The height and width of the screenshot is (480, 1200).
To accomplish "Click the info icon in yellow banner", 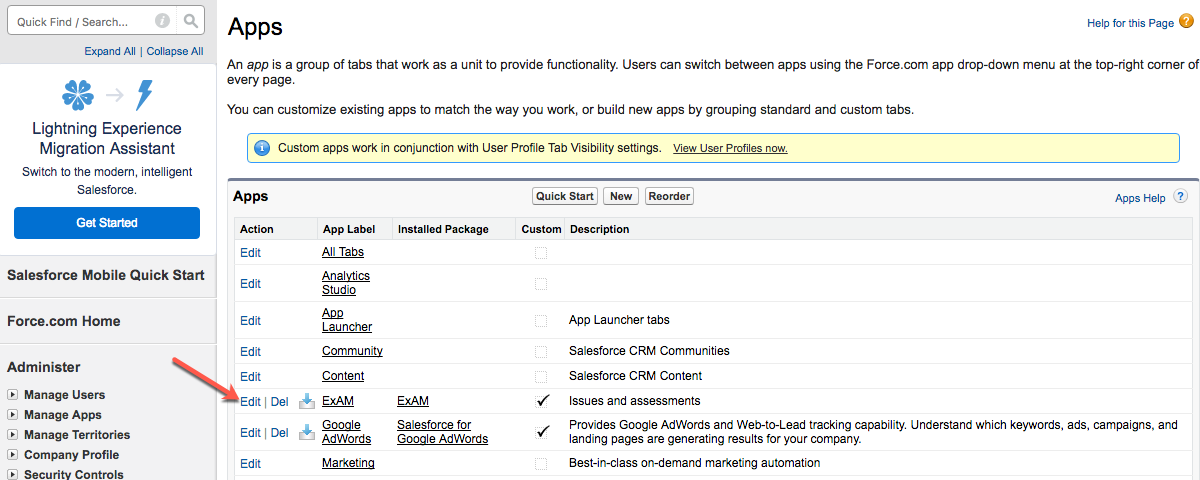I will coord(262,148).
